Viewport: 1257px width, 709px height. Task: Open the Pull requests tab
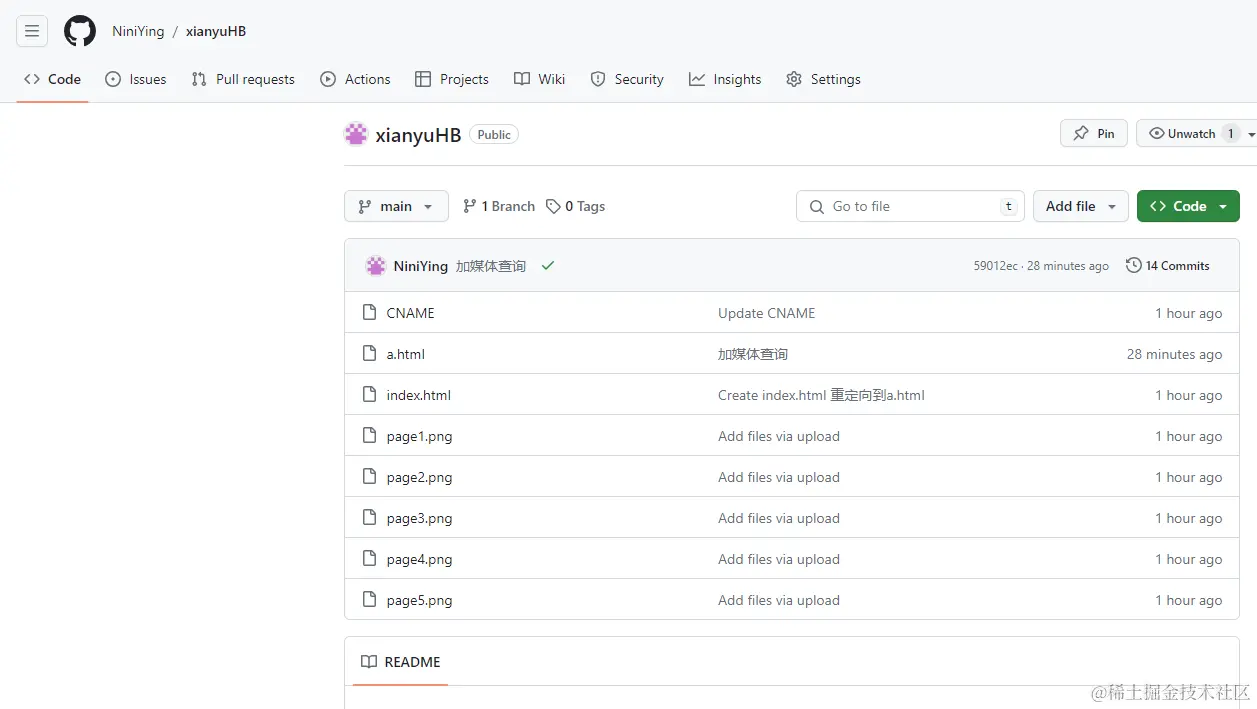(x=243, y=79)
